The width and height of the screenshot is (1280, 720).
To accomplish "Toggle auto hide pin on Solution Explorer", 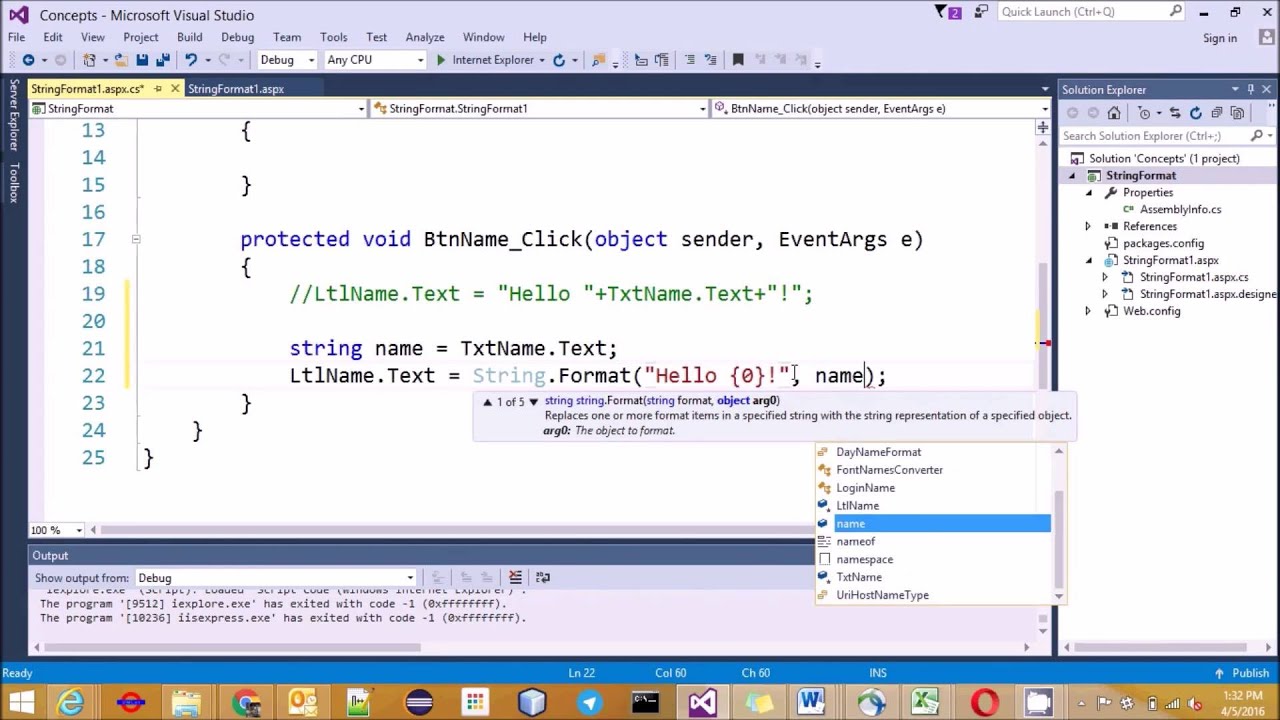I will [1250, 89].
